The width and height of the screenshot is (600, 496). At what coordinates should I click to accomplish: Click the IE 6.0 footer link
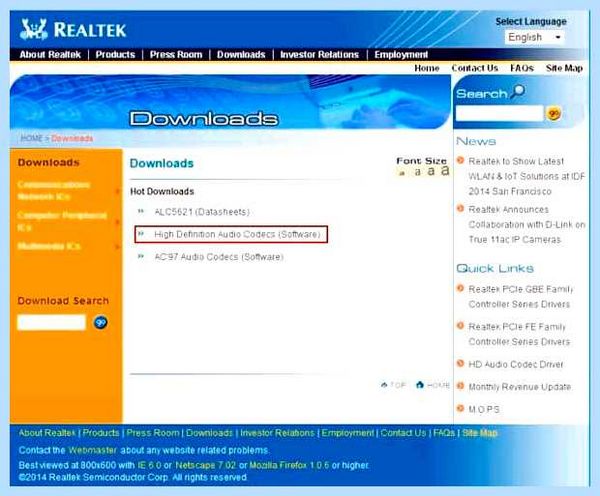coord(150,465)
